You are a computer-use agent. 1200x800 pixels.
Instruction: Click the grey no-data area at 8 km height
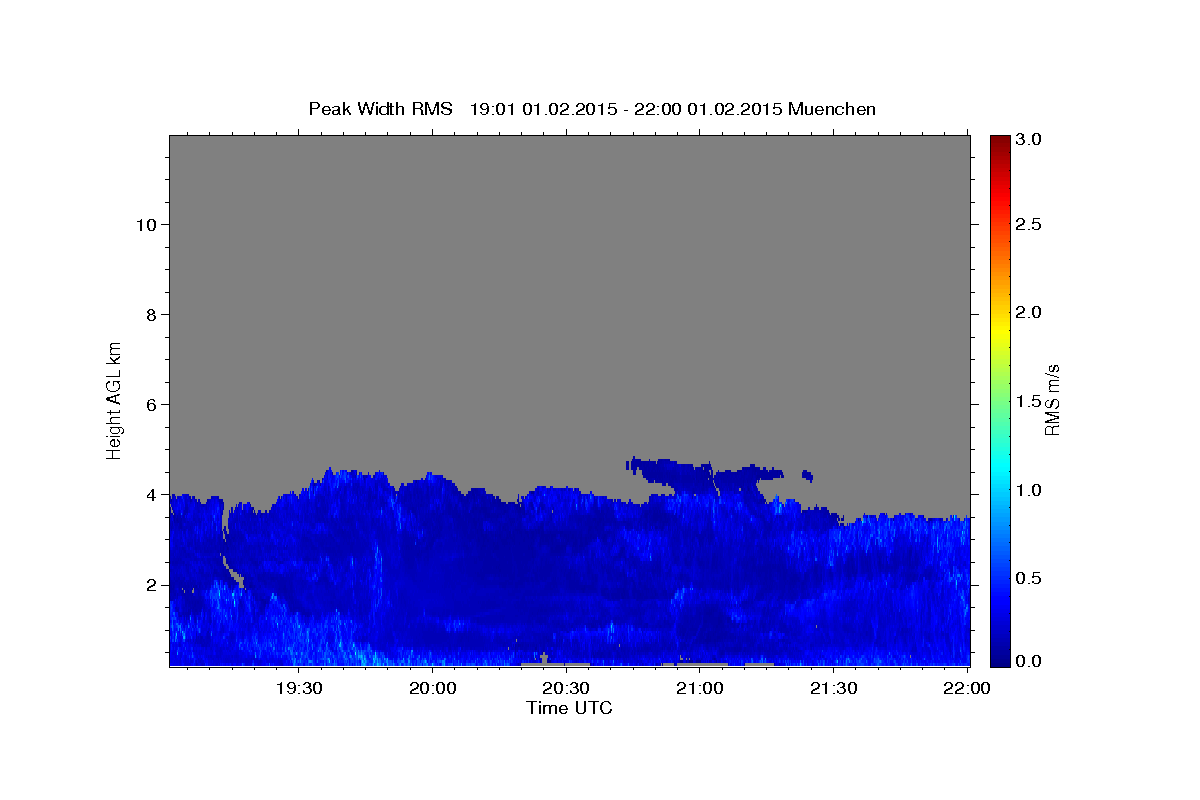click(x=569, y=315)
